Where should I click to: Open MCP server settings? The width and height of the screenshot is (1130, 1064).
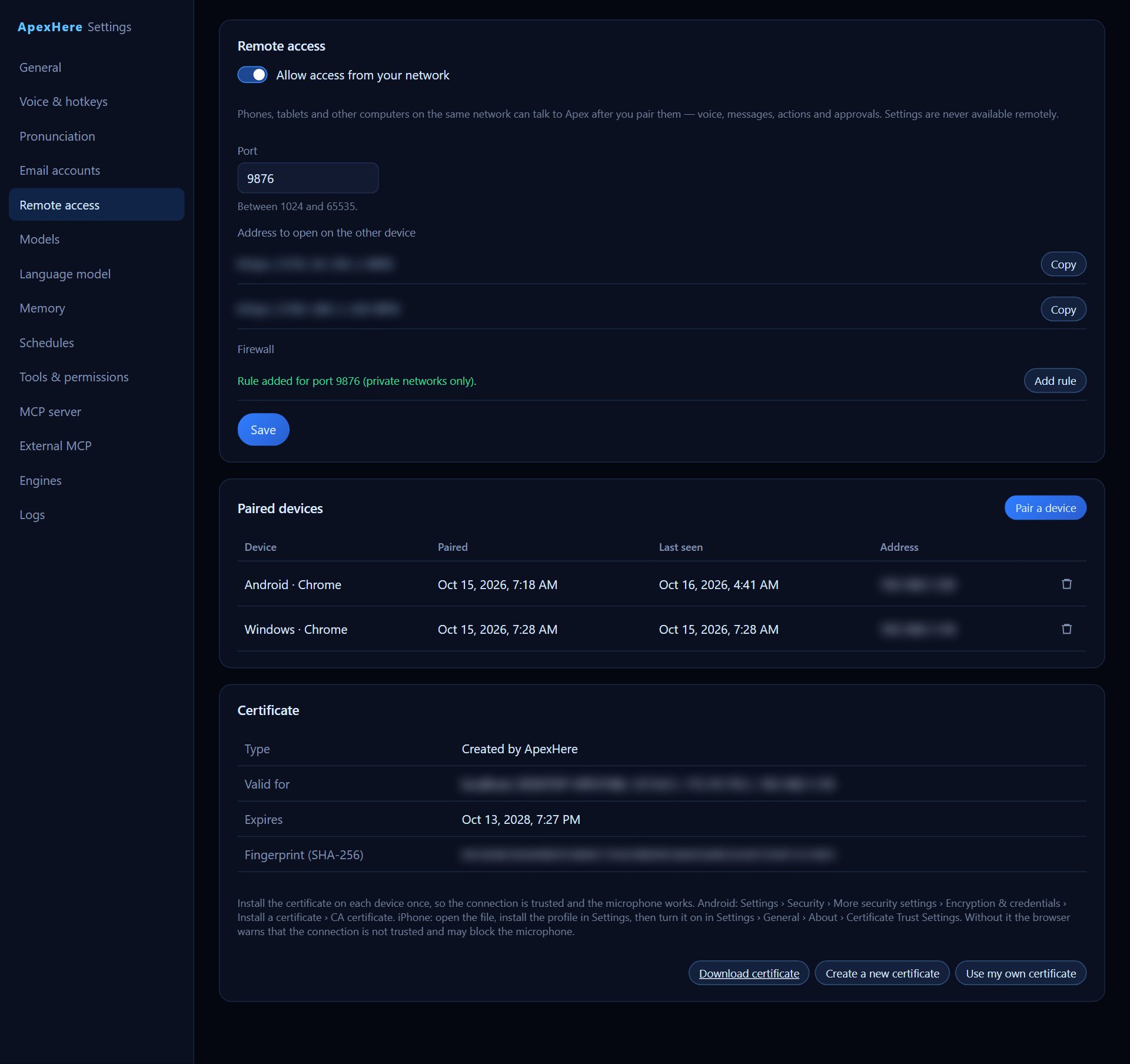(x=97, y=411)
